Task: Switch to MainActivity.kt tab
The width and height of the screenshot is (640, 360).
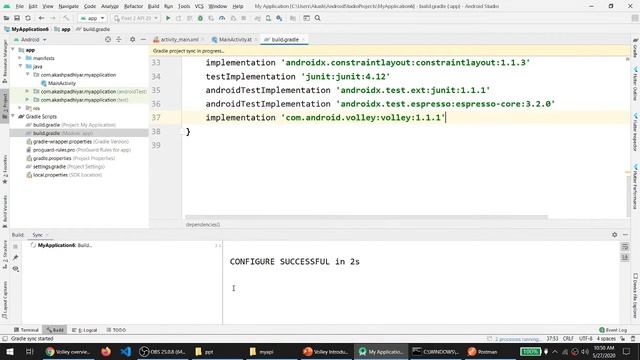Action: pyautogui.click(x=235, y=40)
